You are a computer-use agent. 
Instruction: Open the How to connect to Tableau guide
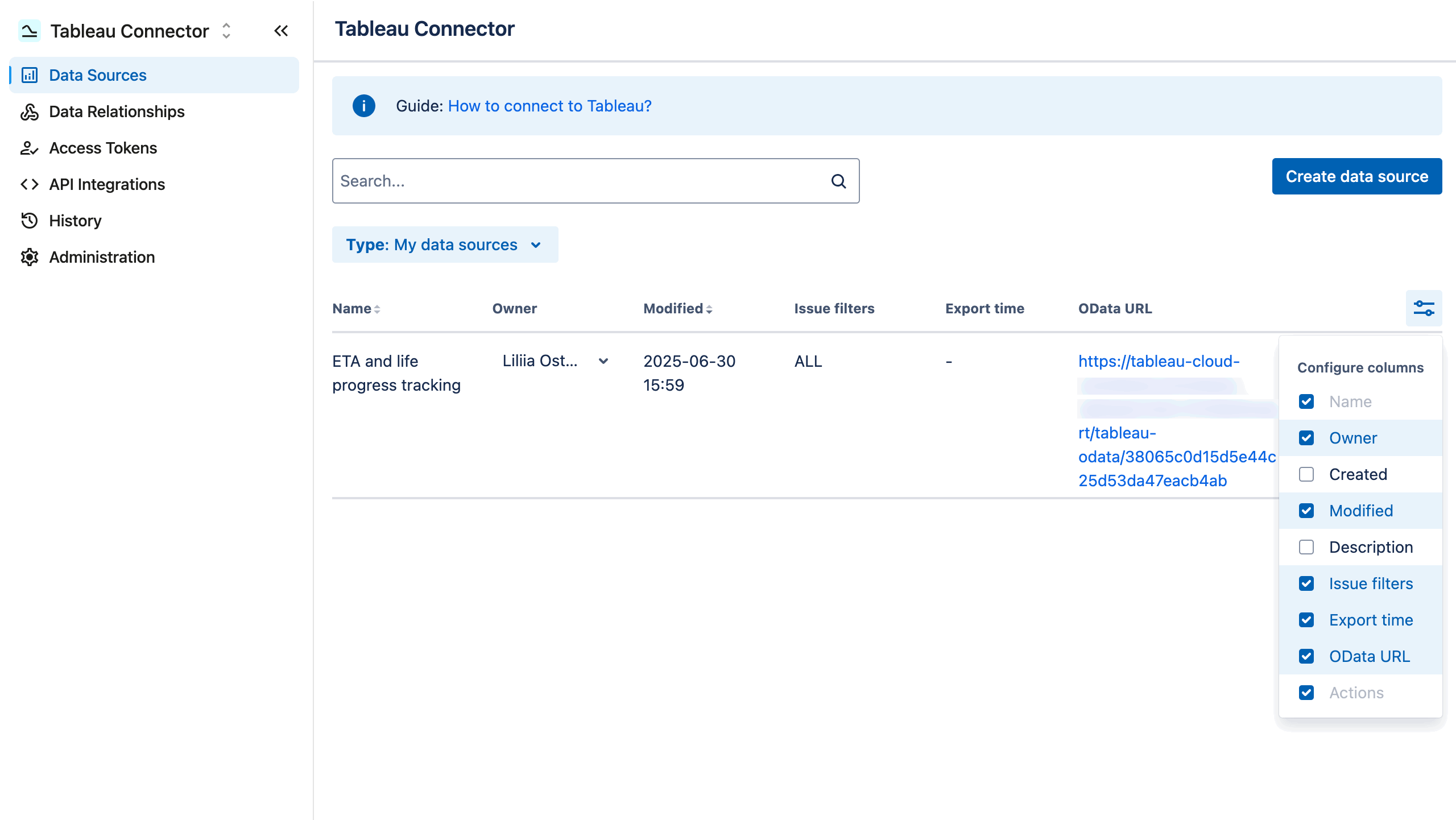tap(549, 106)
